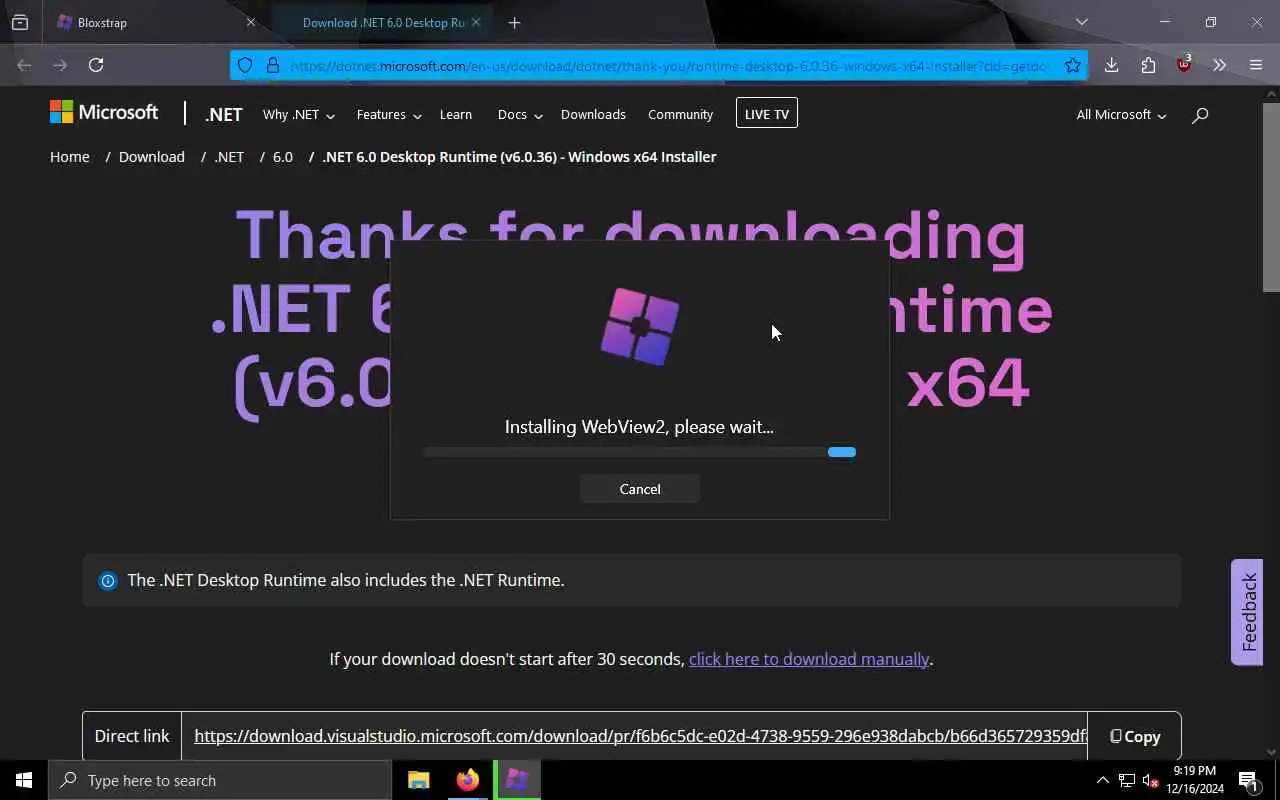This screenshot has height=800, width=1280.
Task: Open Firefox View icon
Action: pyautogui.click(x=20, y=22)
